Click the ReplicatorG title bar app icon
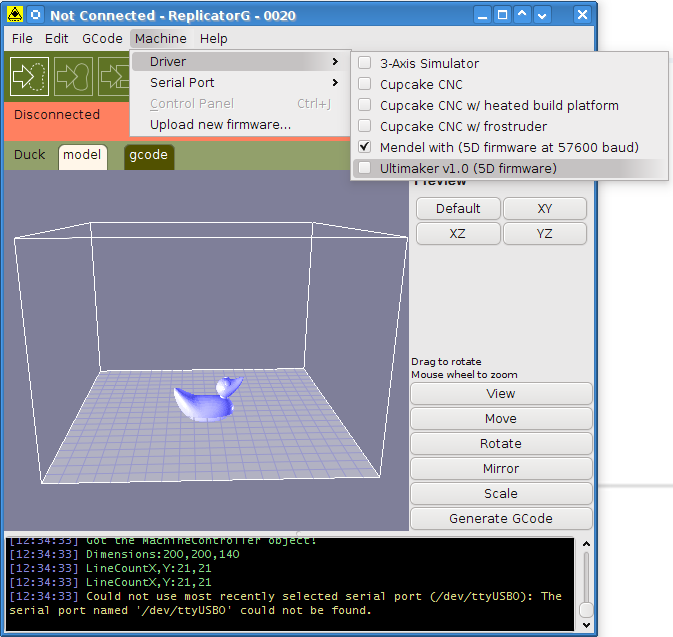 [x=15, y=15]
